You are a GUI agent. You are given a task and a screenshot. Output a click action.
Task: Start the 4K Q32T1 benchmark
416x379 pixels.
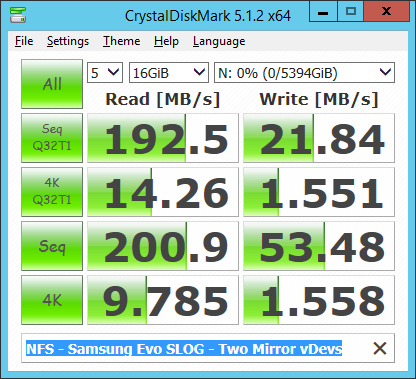coord(52,192)
